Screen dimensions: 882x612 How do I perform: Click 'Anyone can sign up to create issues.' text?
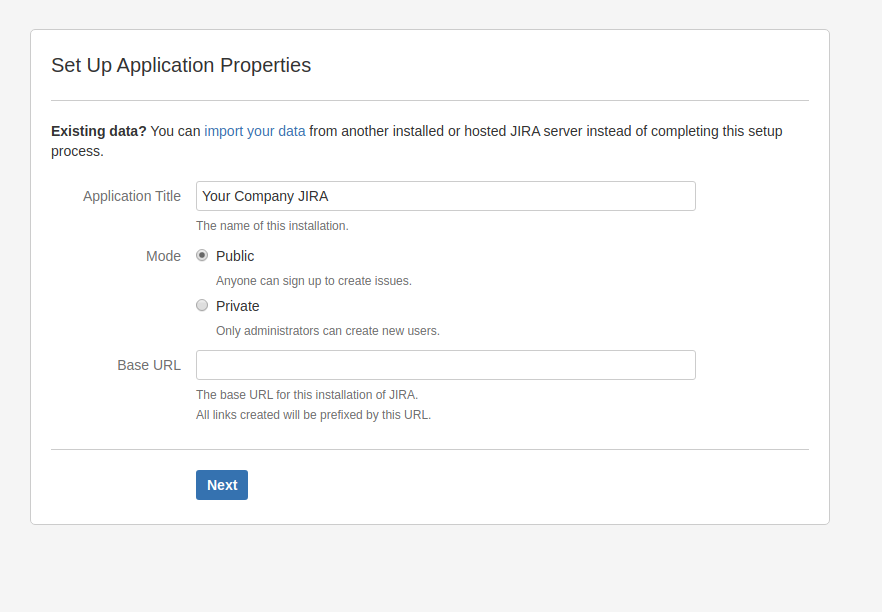click(x=314, y=281)
